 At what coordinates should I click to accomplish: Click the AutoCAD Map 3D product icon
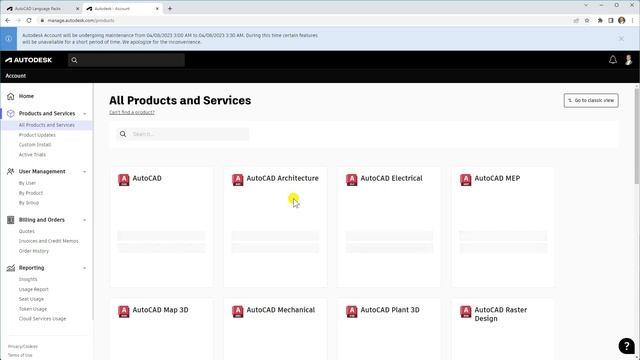coord(124,311)
